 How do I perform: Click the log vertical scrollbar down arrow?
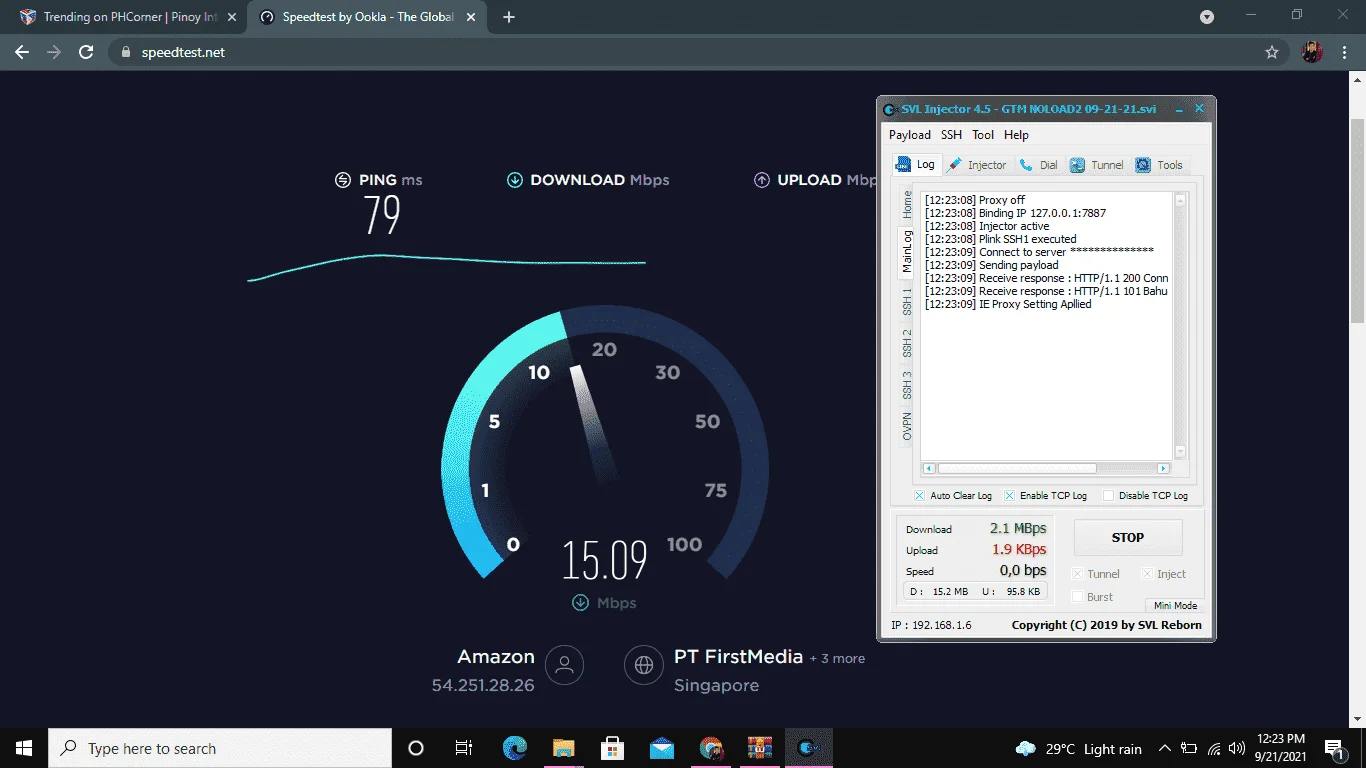pos(1180,451)
